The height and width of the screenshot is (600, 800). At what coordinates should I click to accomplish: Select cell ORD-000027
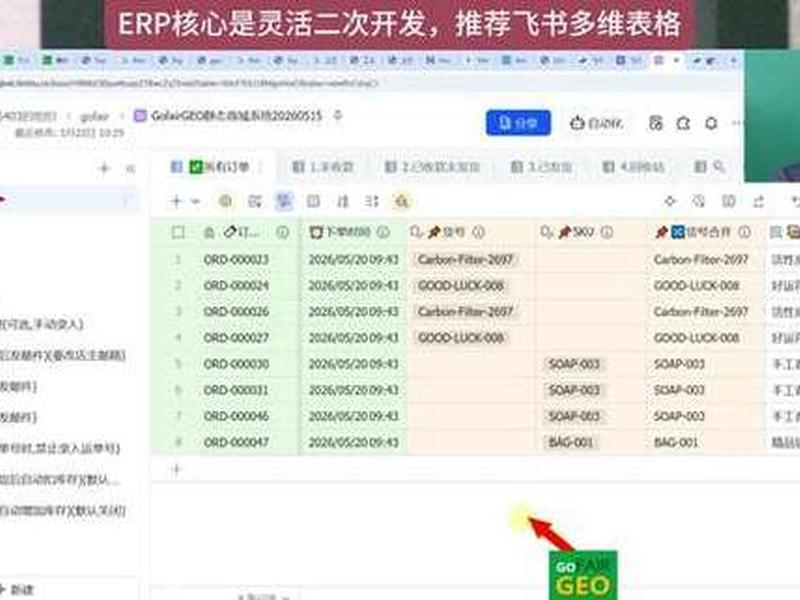coord(236,338)
